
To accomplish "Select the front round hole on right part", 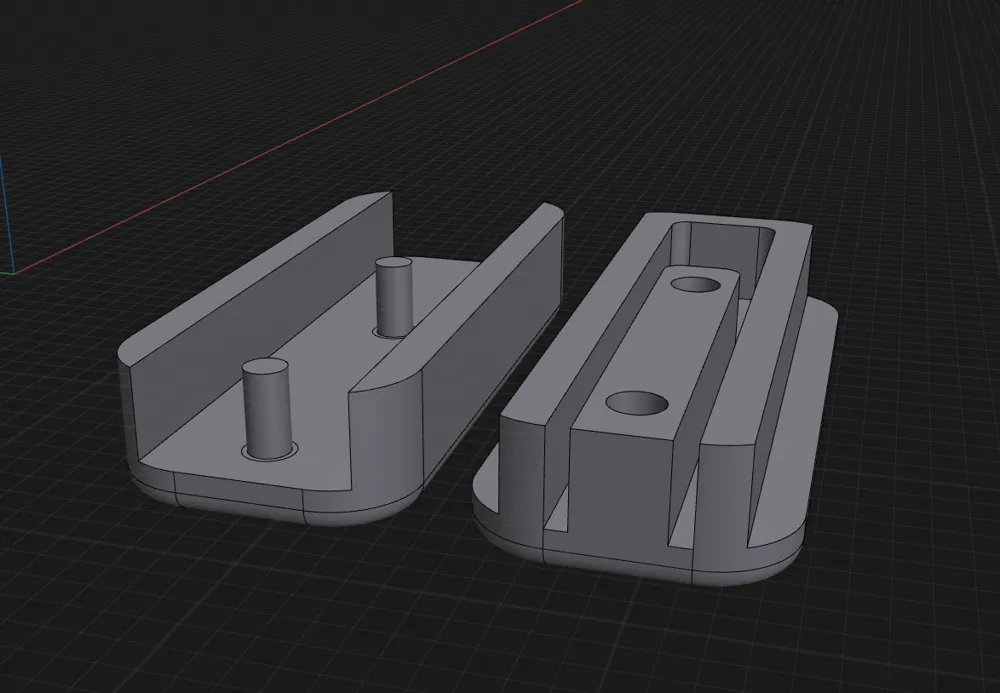I will pos(636,404).
